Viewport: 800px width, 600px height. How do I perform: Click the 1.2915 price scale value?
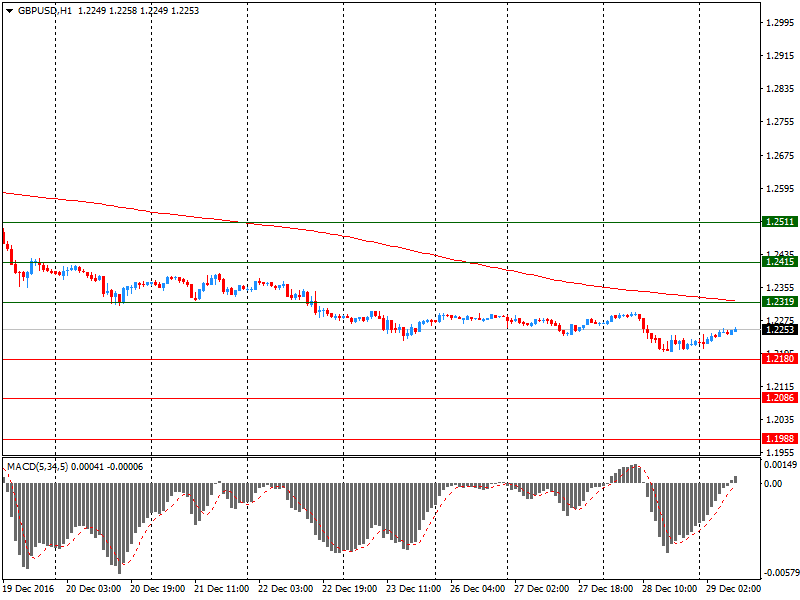pos(780,56)
